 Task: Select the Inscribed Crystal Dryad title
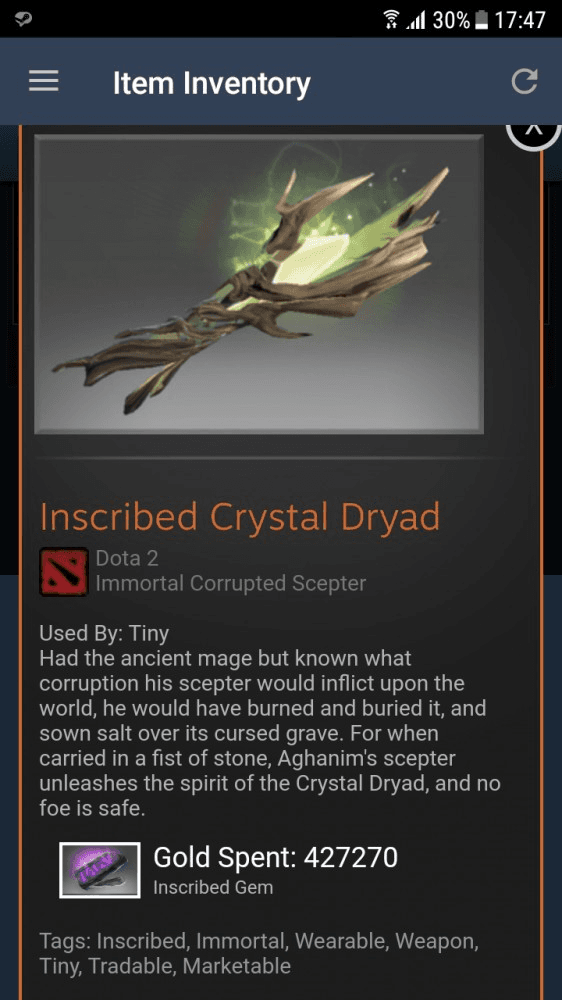coord(240,517)
